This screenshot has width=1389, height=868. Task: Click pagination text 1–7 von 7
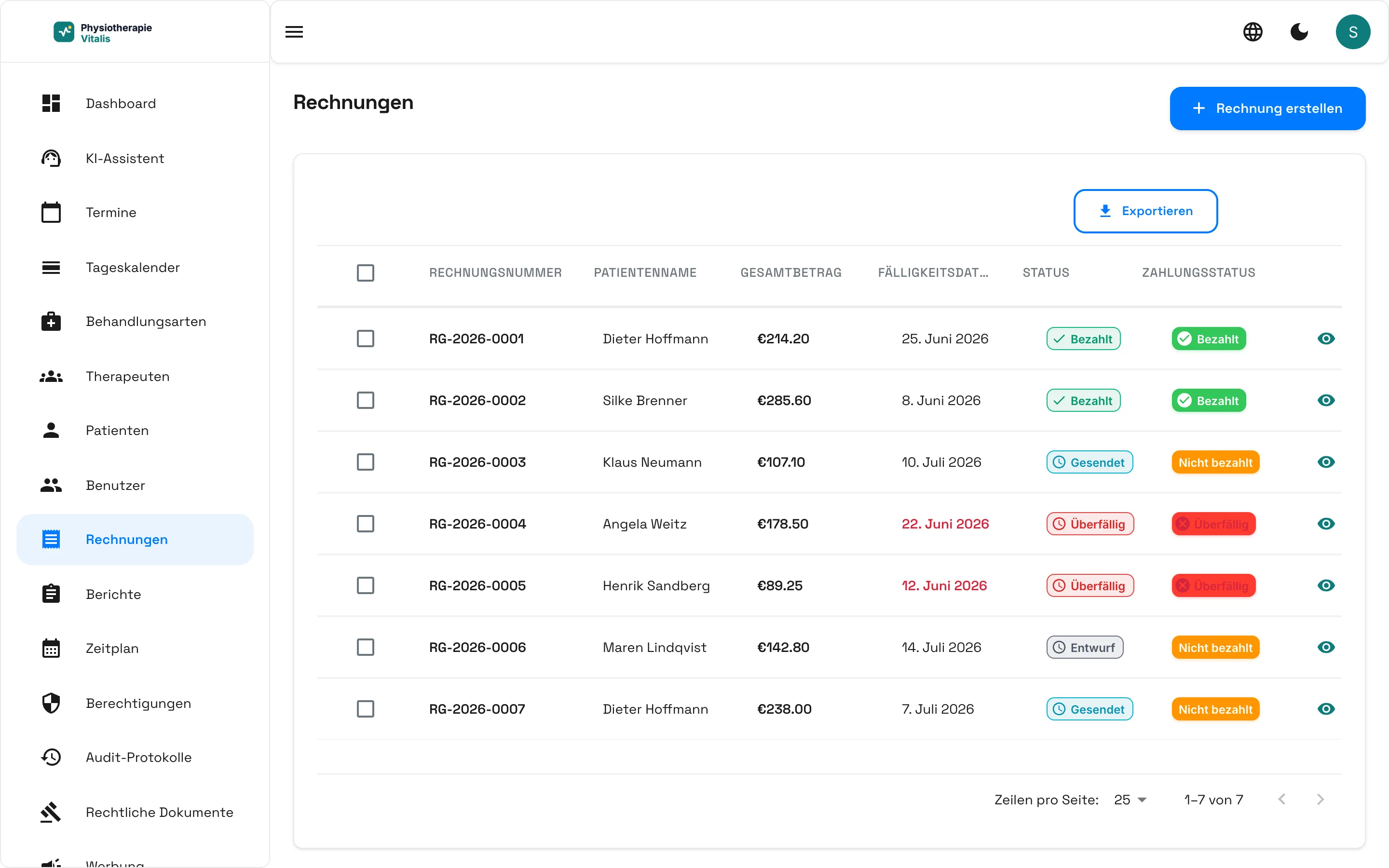[1213, 800]
